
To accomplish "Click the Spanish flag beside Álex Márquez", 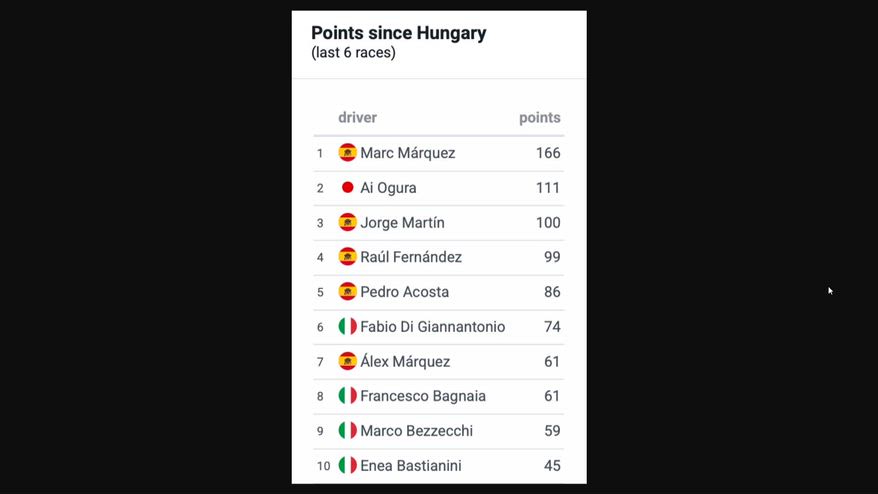I will 347,361.
